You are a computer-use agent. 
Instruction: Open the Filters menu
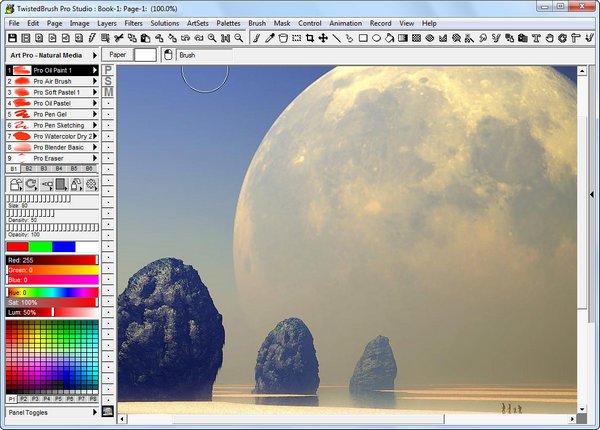[133, 23]
